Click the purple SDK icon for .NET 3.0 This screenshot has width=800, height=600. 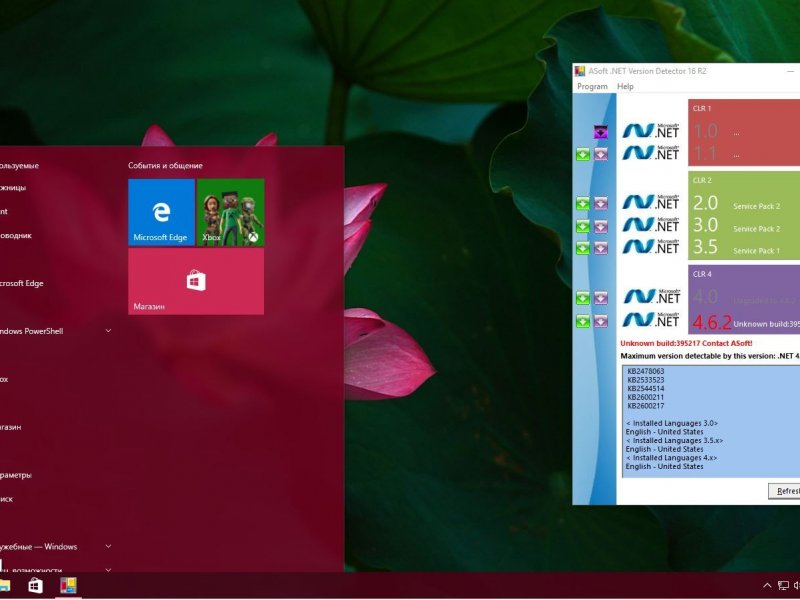click(x=601, y=226)
